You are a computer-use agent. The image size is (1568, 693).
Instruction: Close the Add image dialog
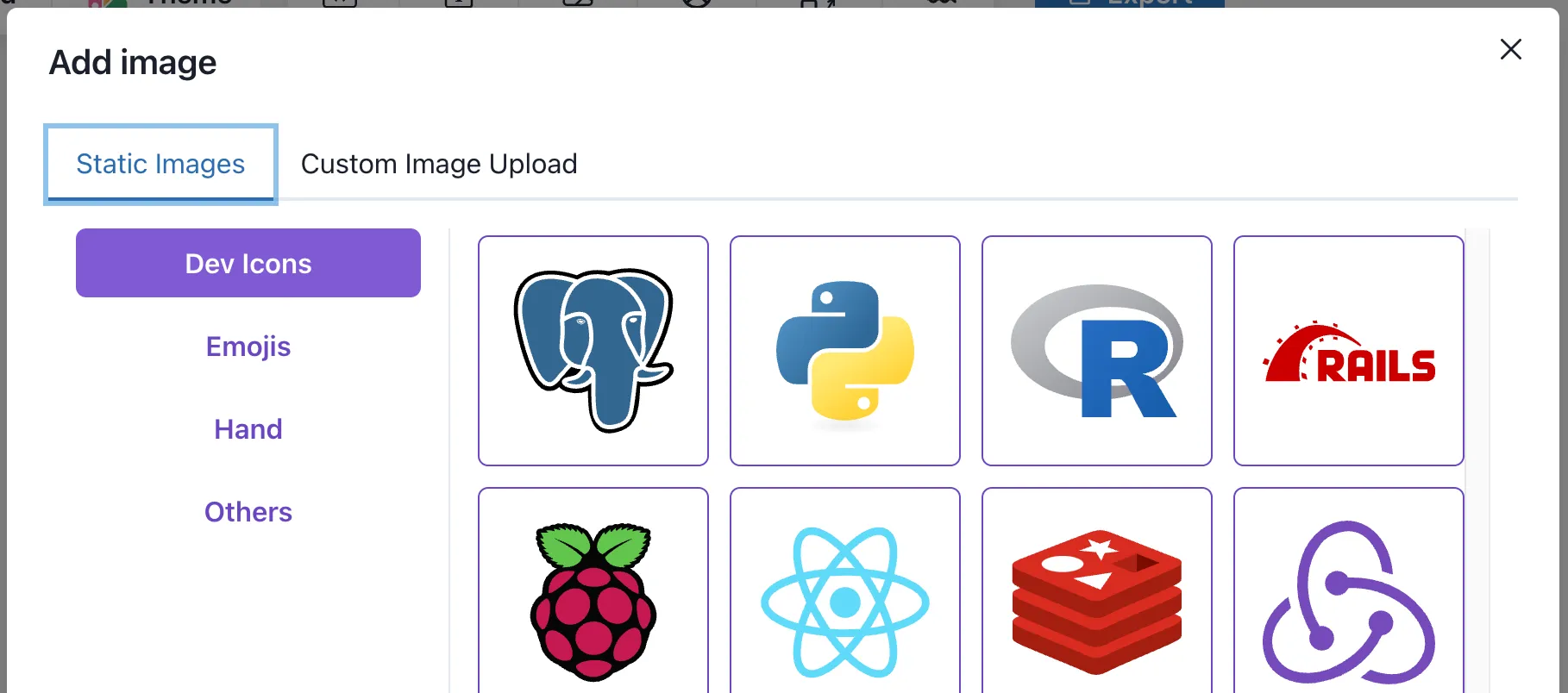pos(1510,49)
